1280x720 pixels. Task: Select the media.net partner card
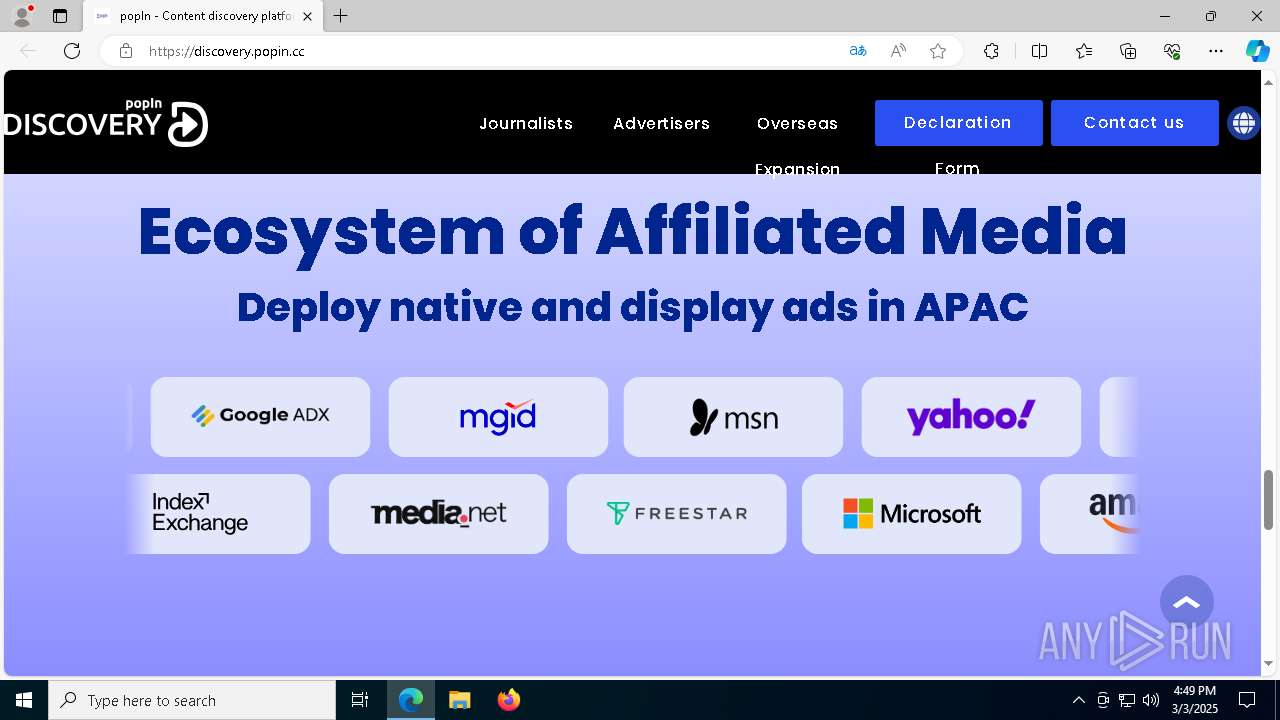438,513
